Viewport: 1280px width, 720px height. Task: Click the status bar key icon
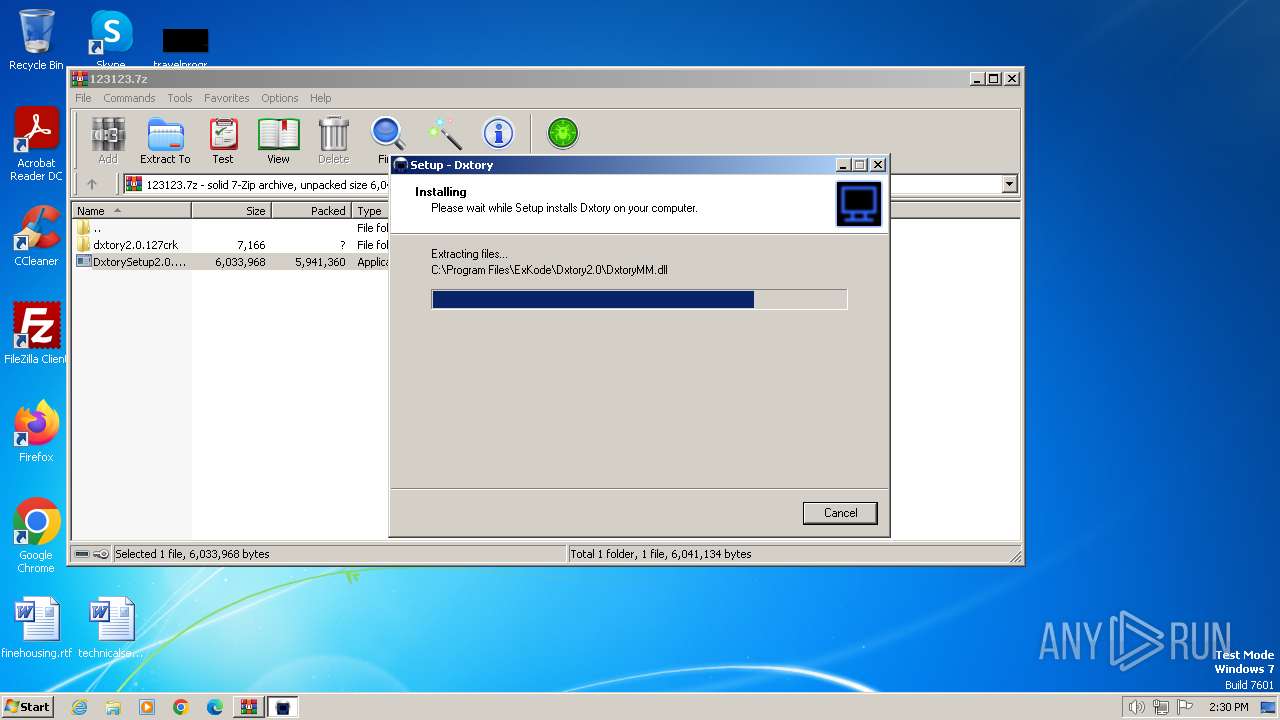coord(101,554)
